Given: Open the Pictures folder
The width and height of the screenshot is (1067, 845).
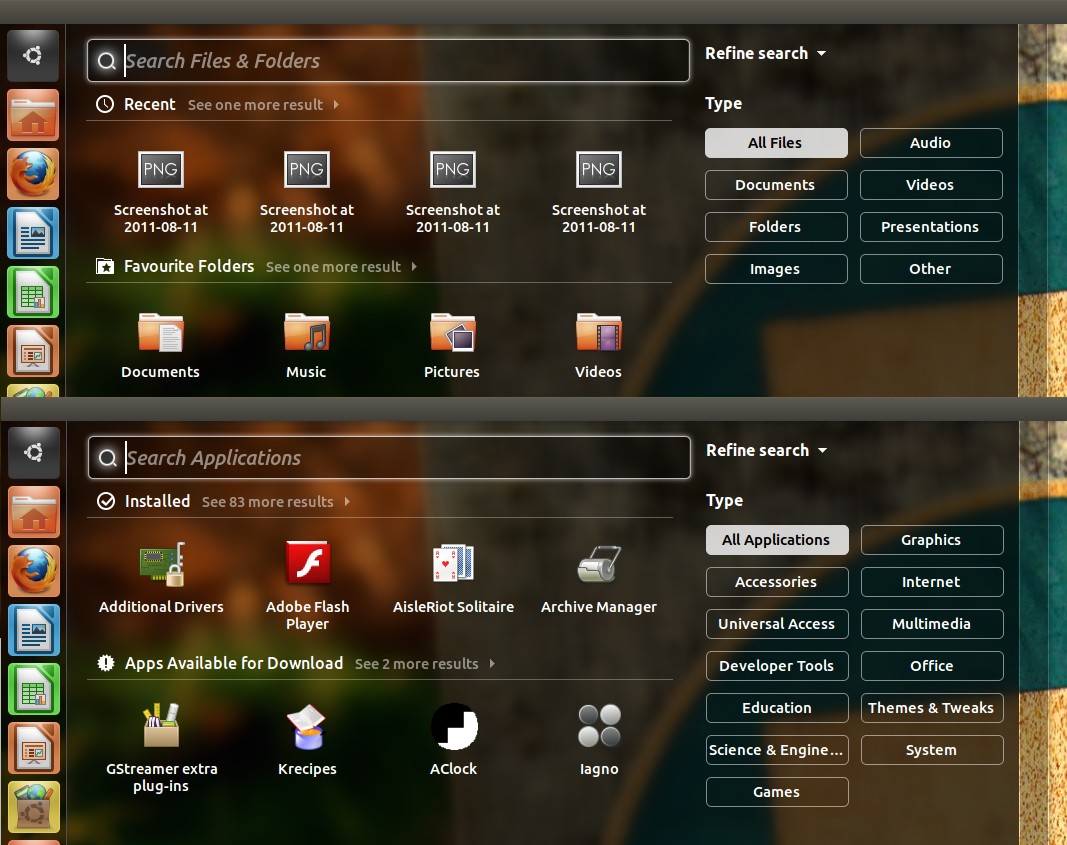Looking at the screenshot, I should pos(453,332).
